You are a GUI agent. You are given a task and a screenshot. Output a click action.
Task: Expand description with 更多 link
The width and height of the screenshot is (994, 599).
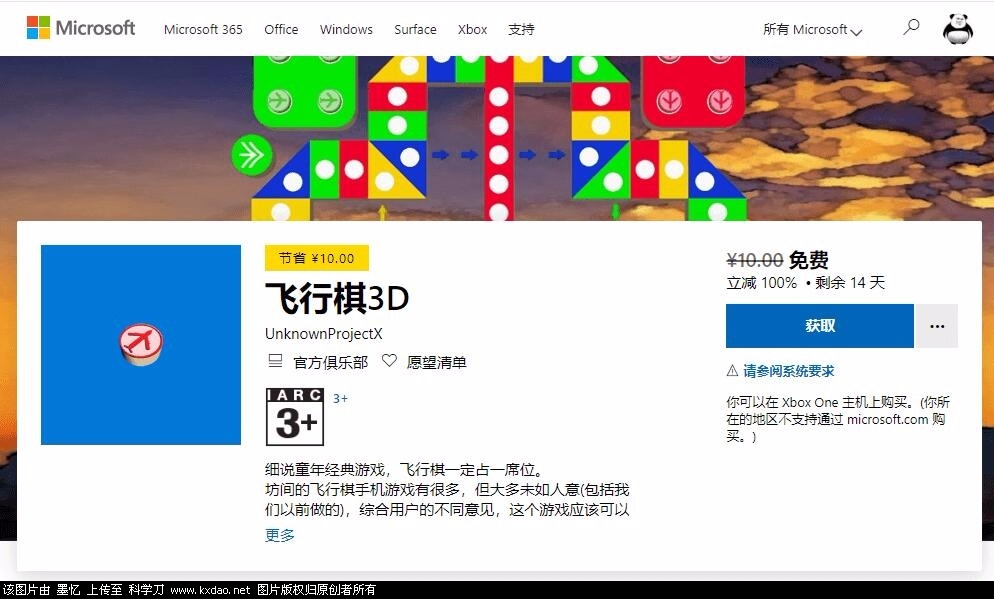(280, 535)
